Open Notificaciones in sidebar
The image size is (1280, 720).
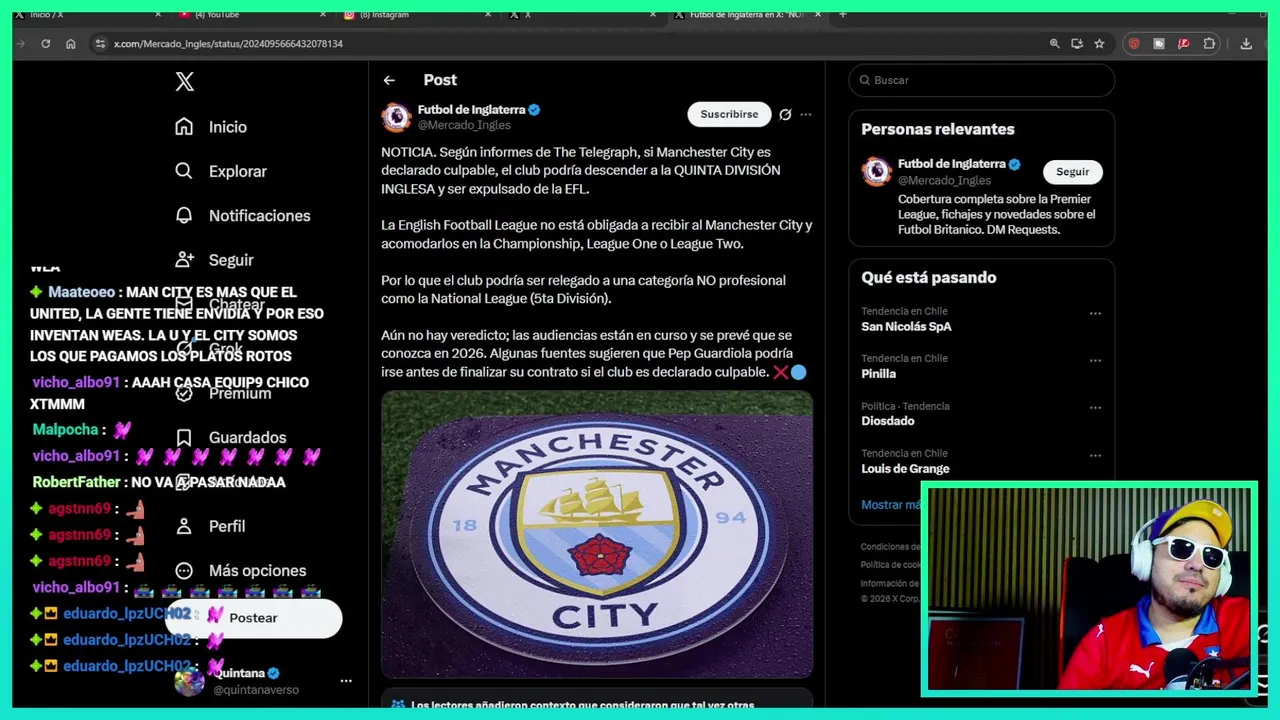pos(243,215)
